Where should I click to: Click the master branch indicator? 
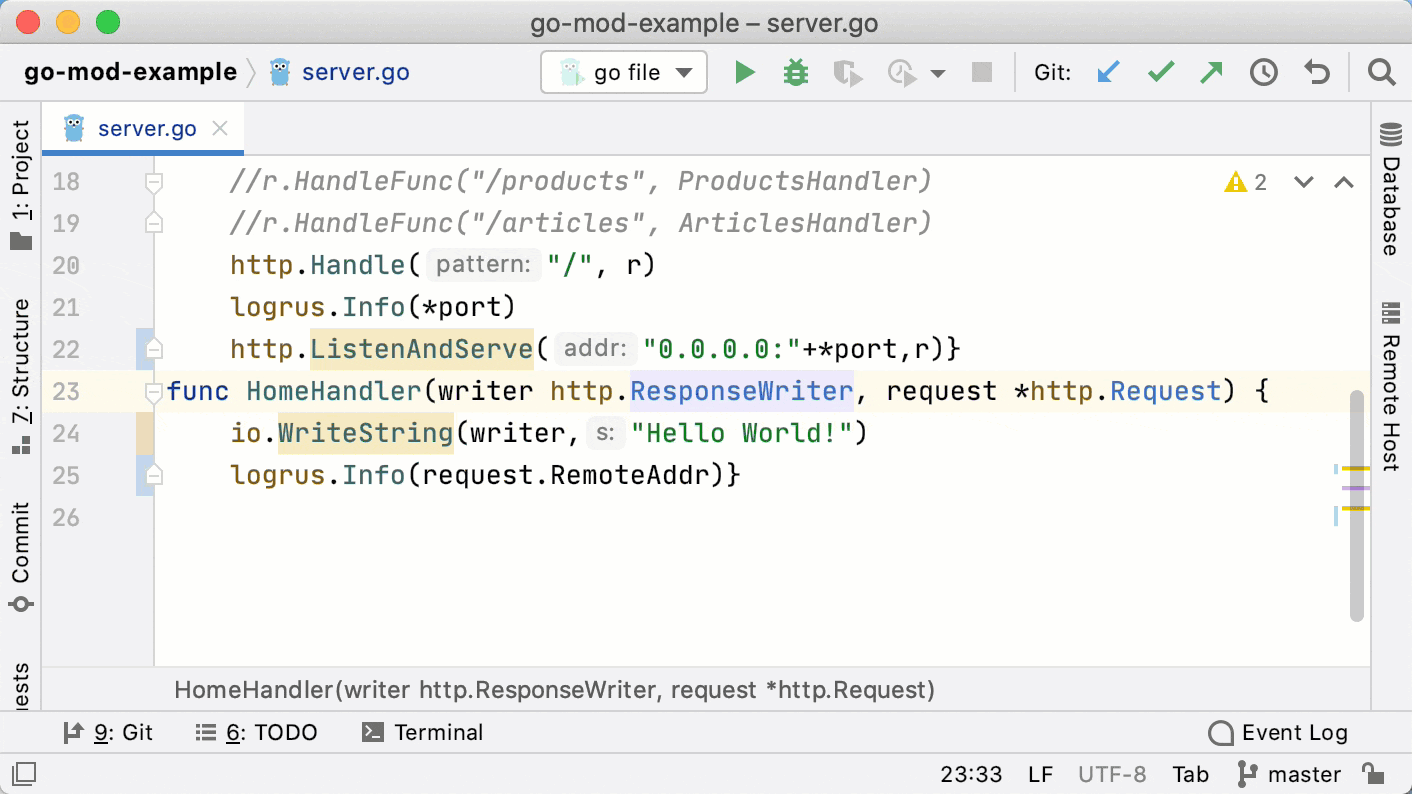[x=1299, y=773]
